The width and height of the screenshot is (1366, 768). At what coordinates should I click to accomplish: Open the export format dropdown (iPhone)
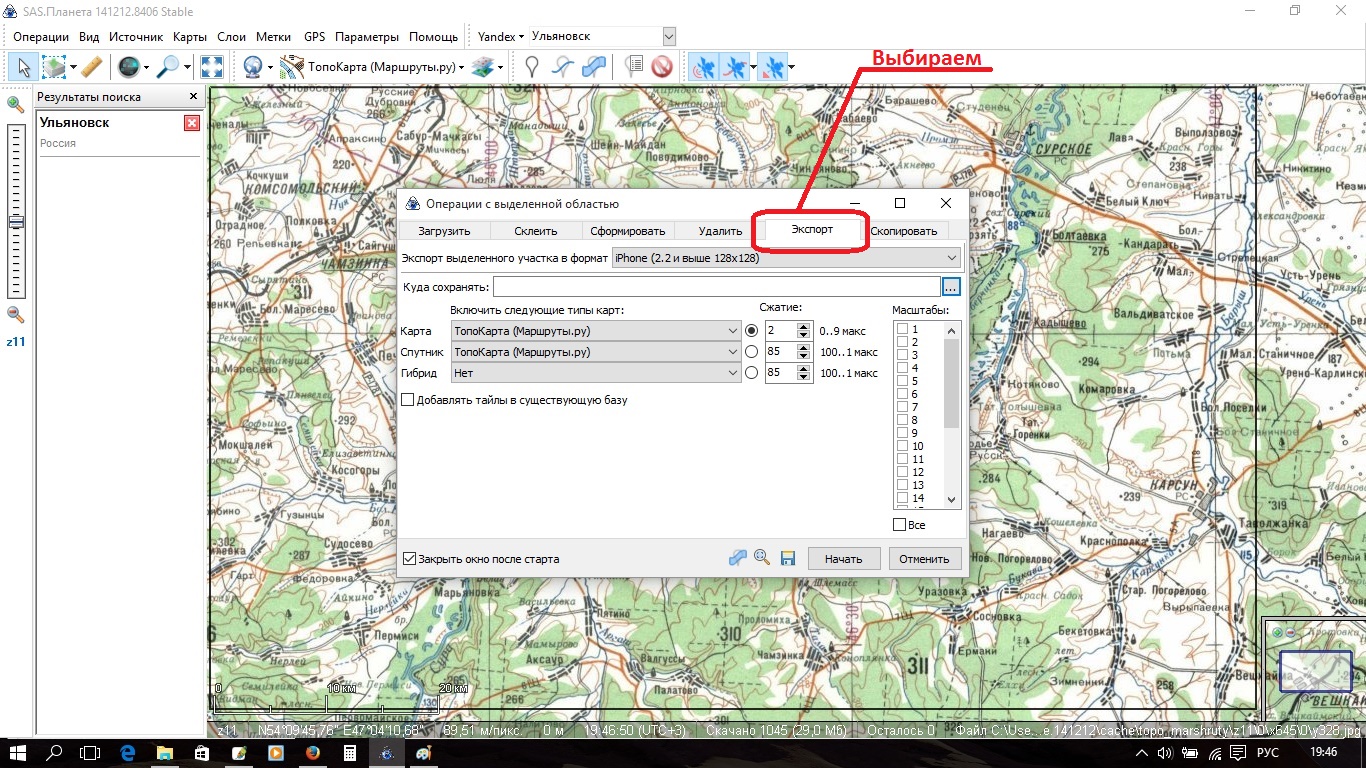[x=786, y=258]
